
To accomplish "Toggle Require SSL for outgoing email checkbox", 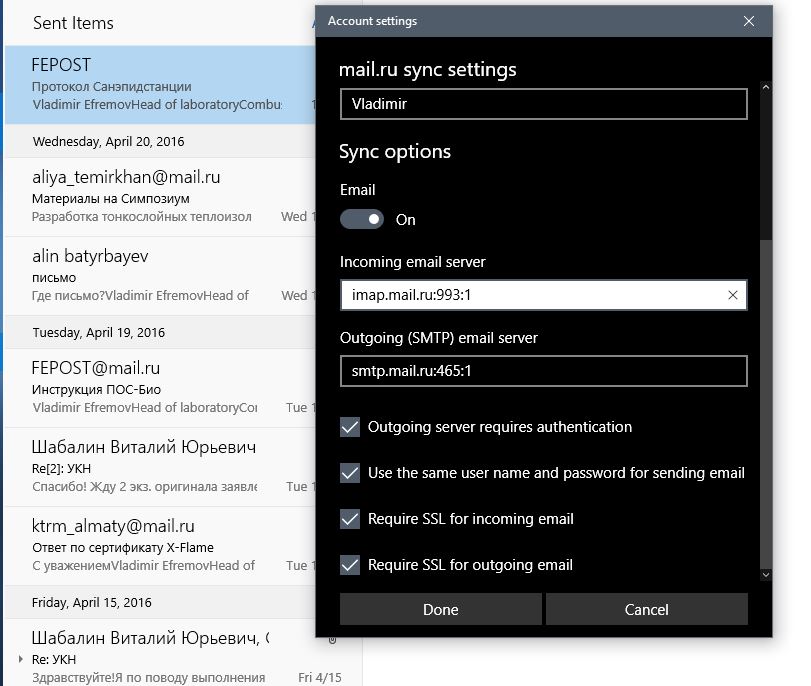I will pos(350,565).
